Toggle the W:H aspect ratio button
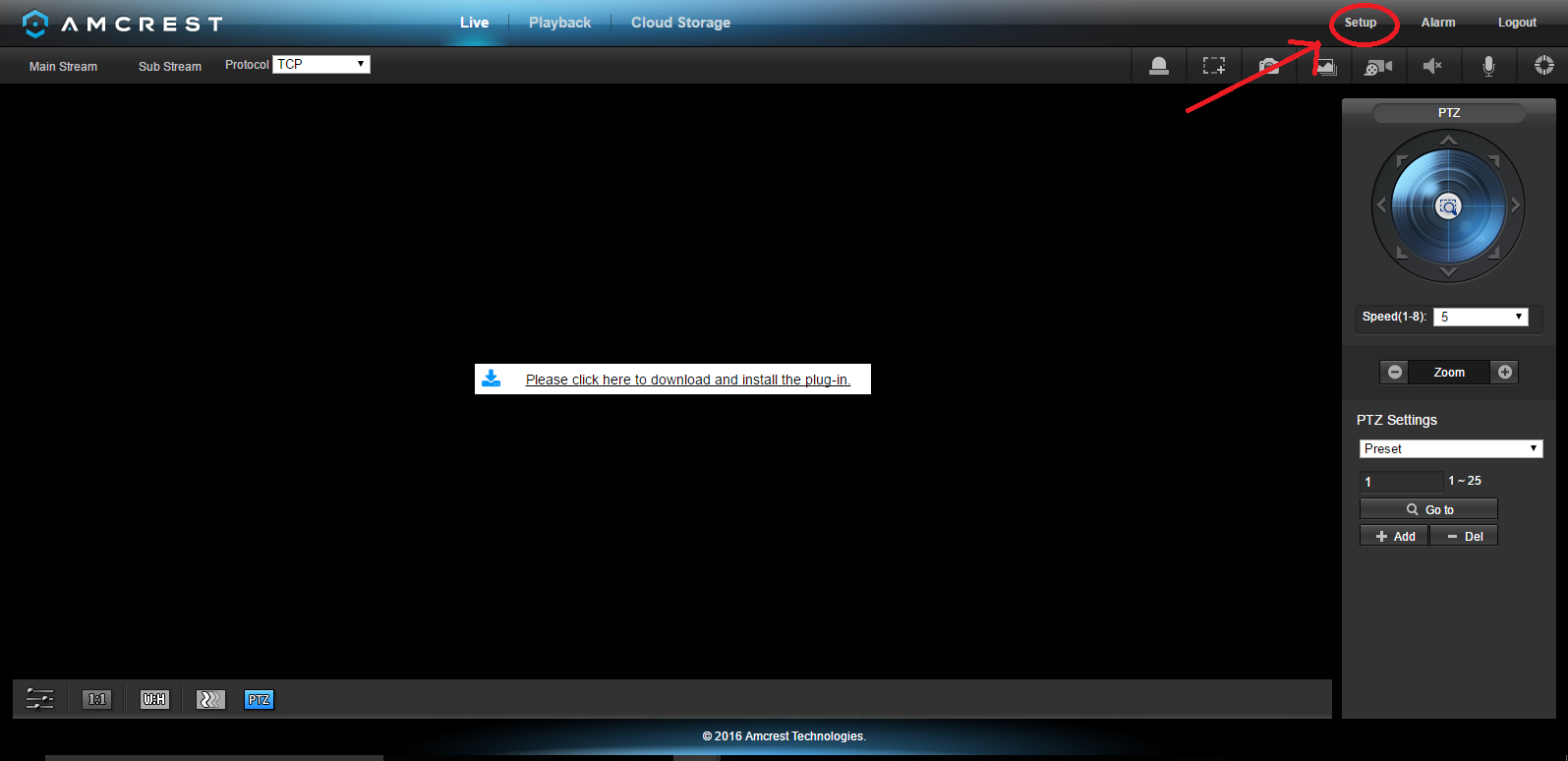The height and width of the screenshot is (761, 1568). (x=154, y=699)
